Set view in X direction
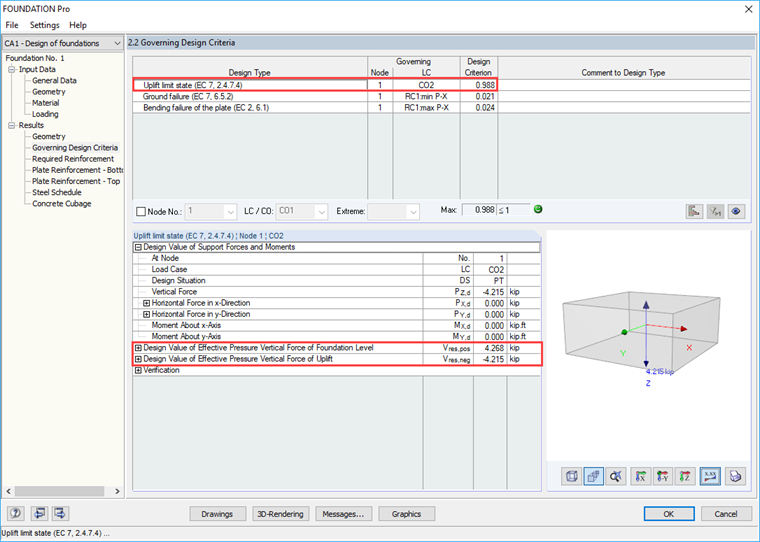 tap(640, 477)
